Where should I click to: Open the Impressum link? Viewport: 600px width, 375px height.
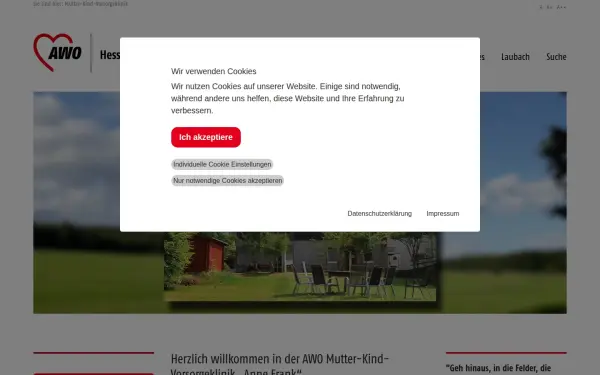click(x=443, y=214)
